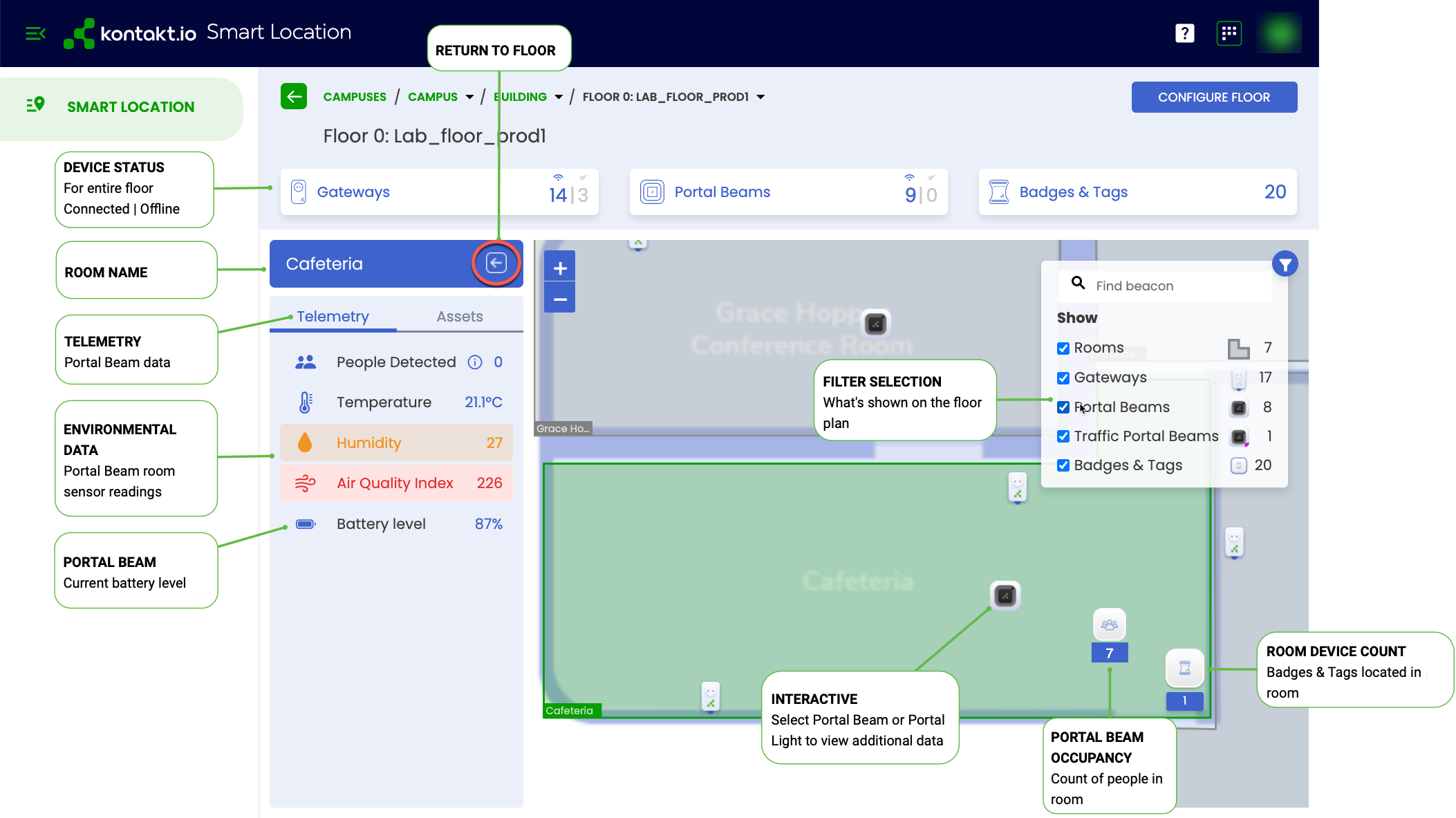Select the gateway at the Cafeteria top right
The image size is (1456, 818).
pos(1018,487)
